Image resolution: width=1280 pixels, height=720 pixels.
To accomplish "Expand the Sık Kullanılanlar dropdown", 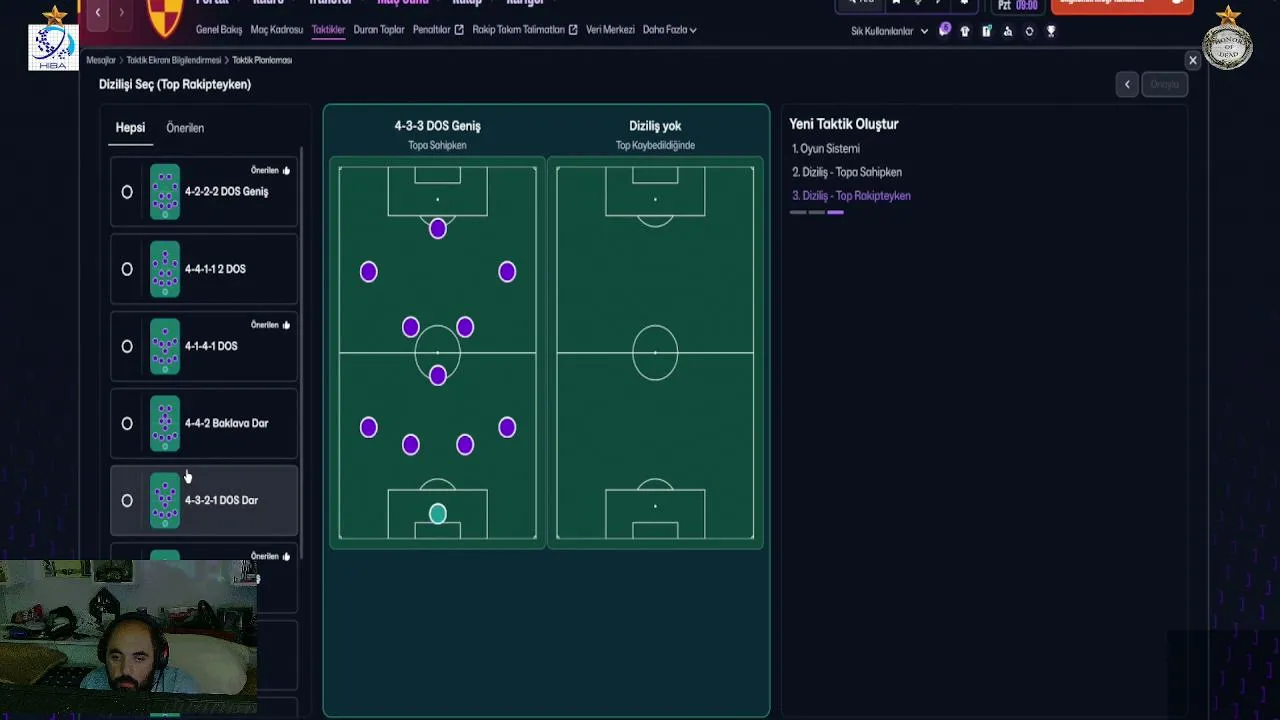I will 889,31.
